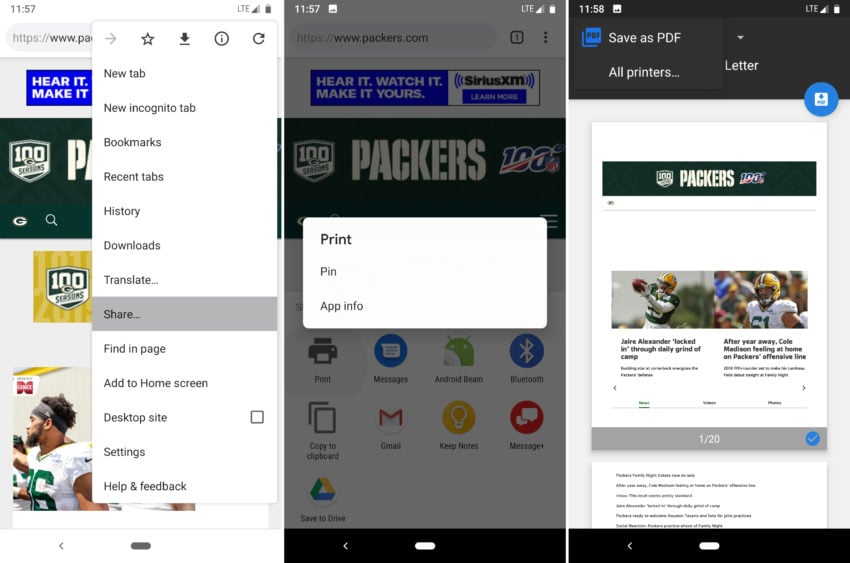Screen dimensions: 850x563
Task: Tap App info in the Print popup
Action: (x=424, y=306)
